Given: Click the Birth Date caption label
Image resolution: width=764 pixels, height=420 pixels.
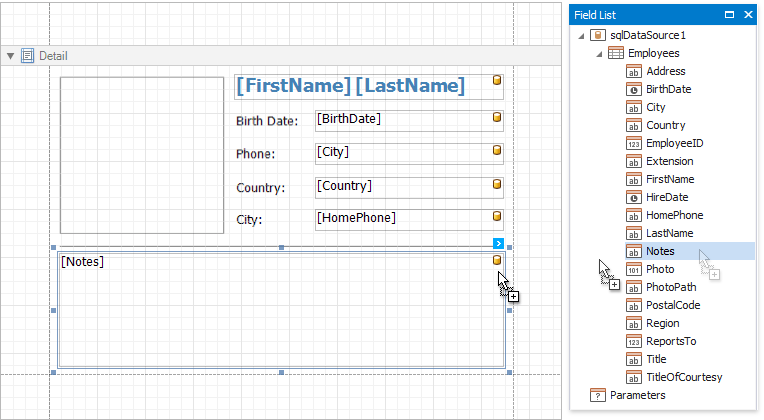Looking at the screenshot, I should click(x=267, y=122).
